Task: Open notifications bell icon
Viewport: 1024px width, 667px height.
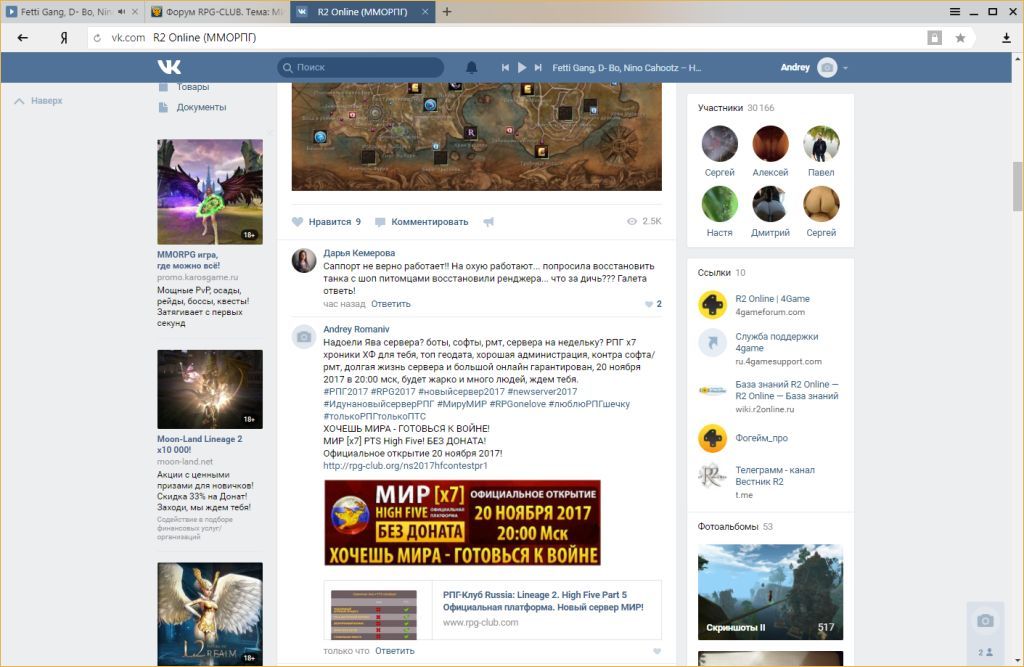Action: point(472,67)
